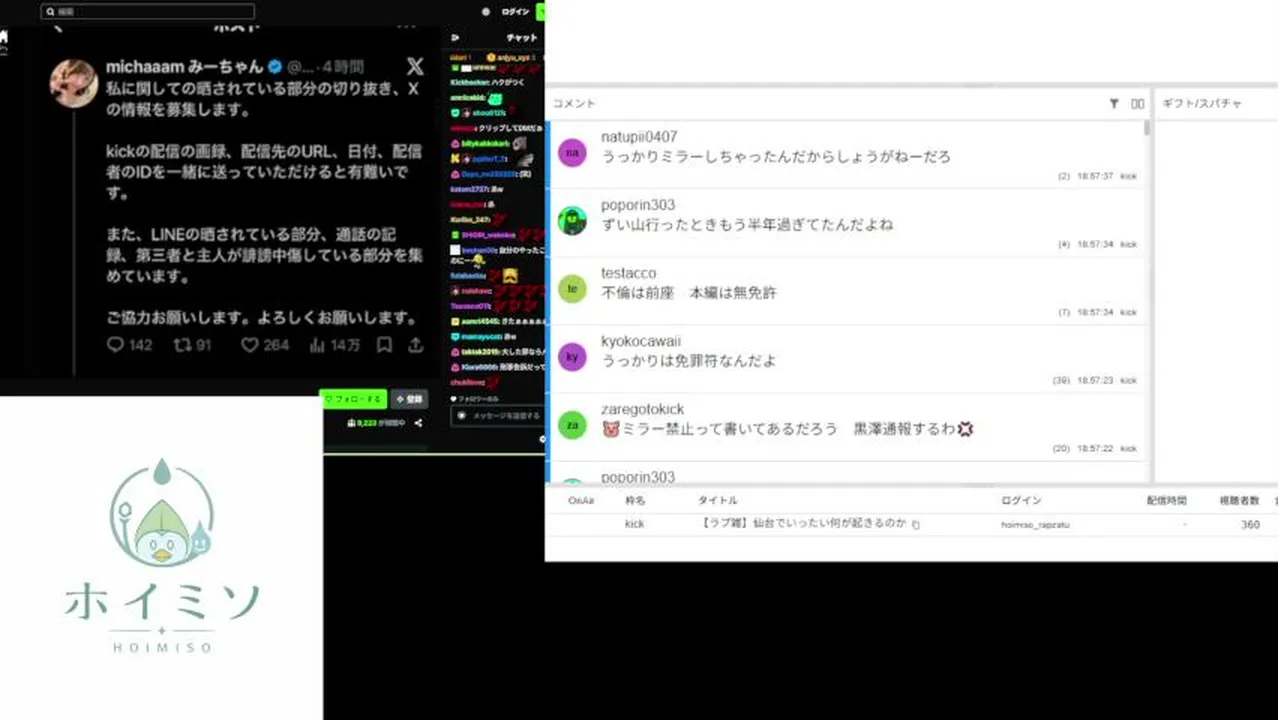
Task: Click poporin303 green avatar on ずい山 comment
Action: [572, 221]
